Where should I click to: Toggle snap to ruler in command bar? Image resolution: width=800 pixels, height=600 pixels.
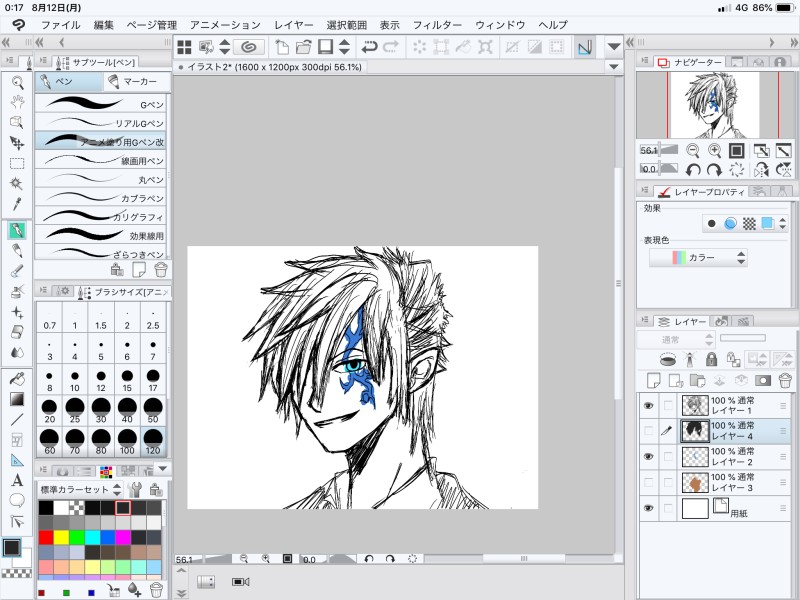(x=585, y=47)
